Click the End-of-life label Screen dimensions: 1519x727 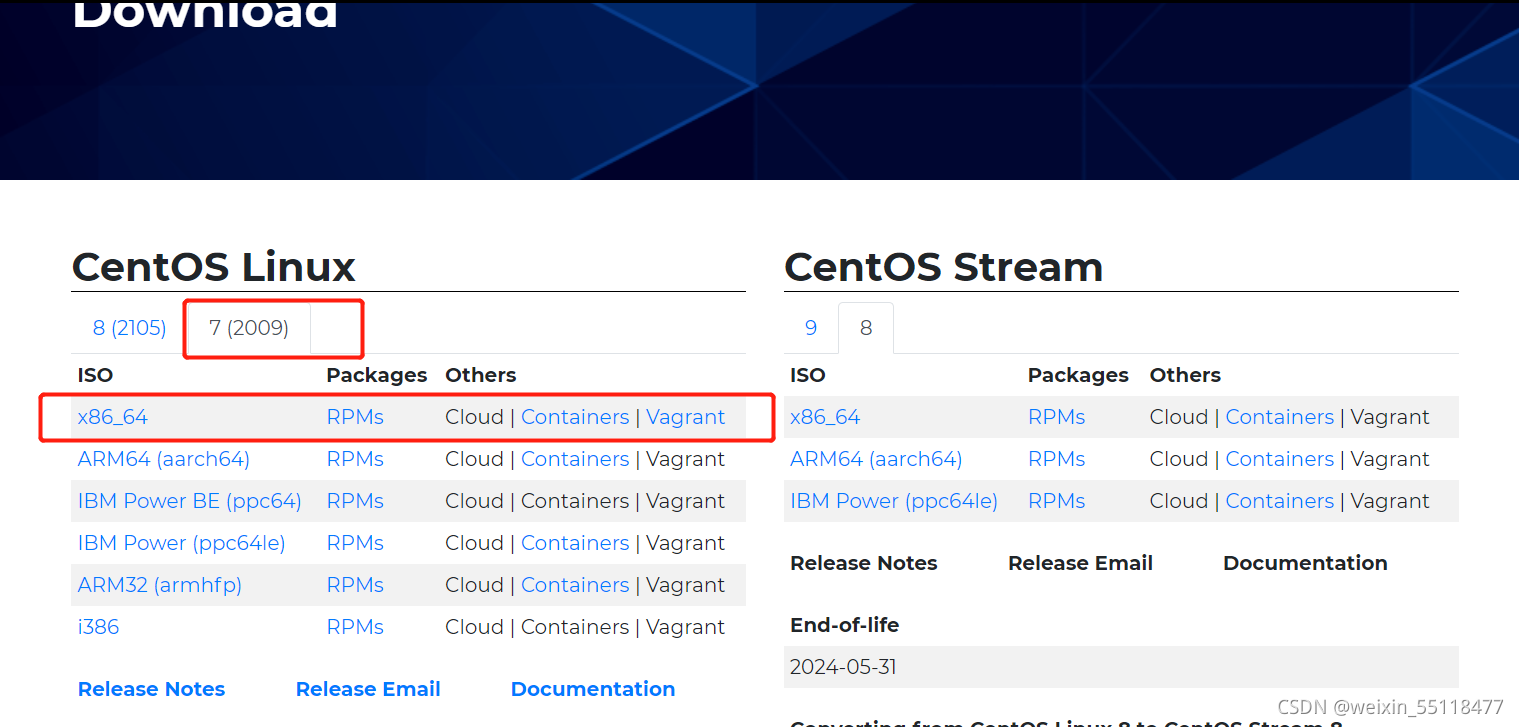[x=844, y=625]
